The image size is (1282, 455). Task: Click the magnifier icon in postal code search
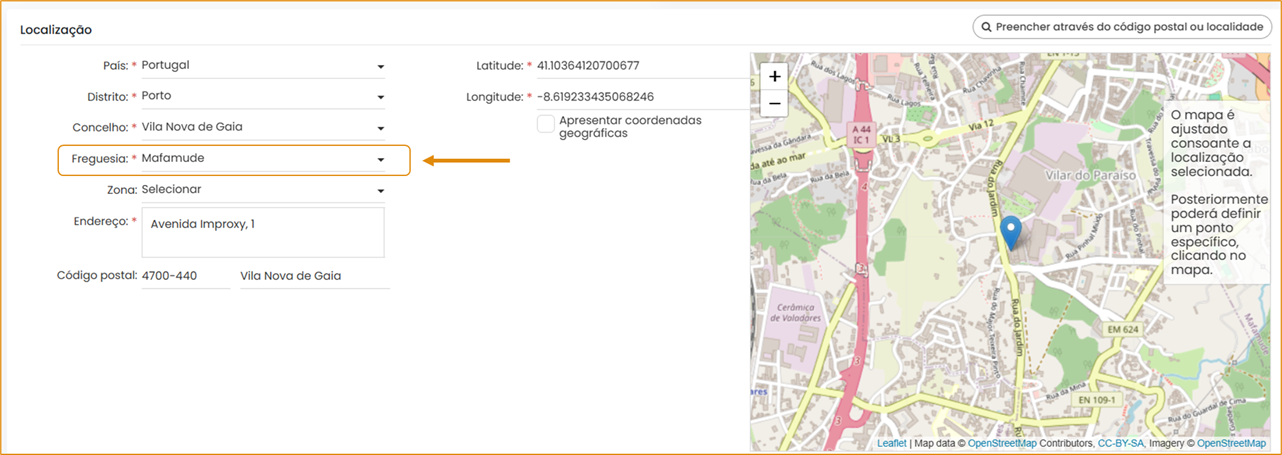tap(986, 27)
